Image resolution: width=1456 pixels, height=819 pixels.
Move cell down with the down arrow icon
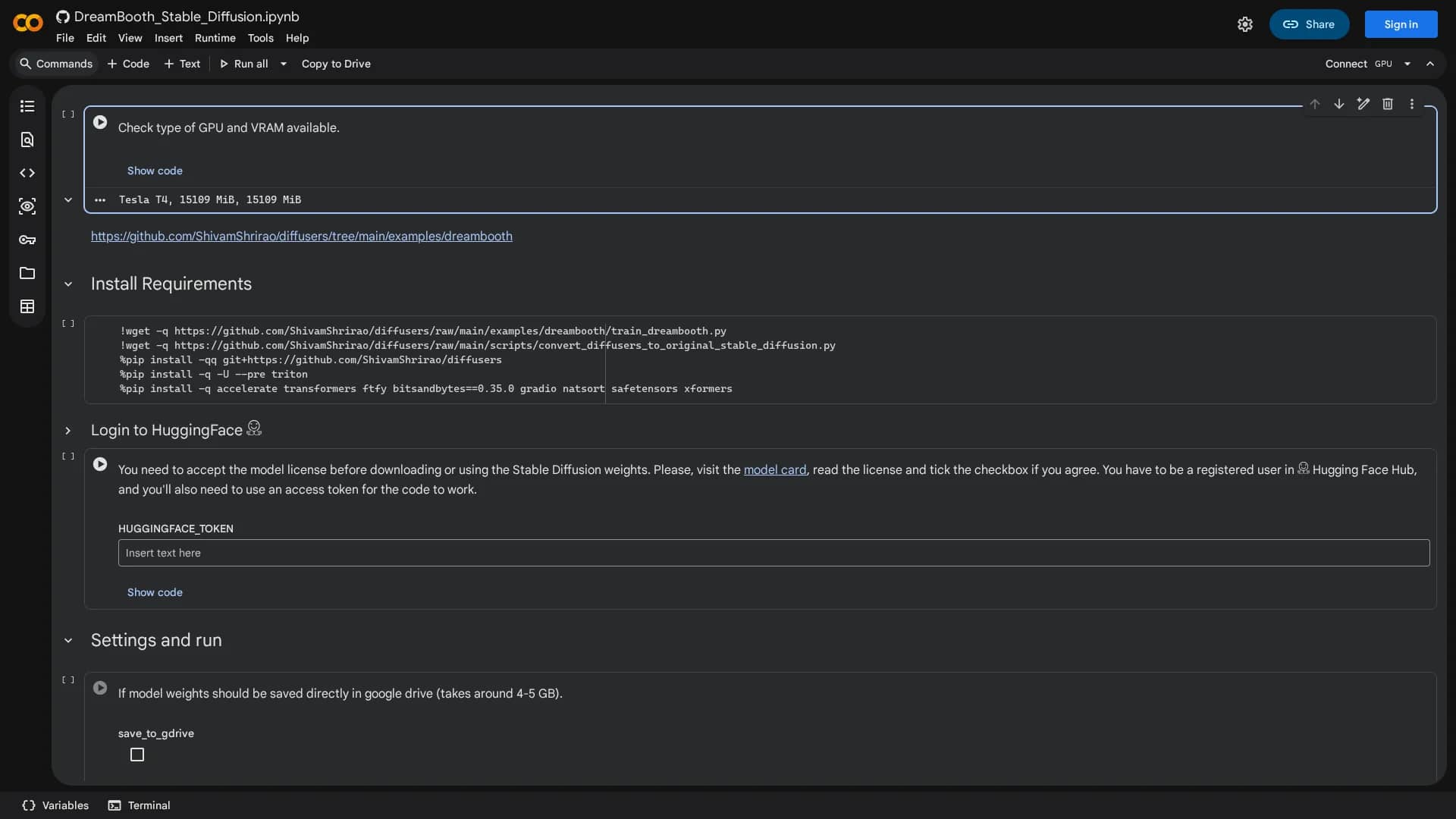point(1339,104)
